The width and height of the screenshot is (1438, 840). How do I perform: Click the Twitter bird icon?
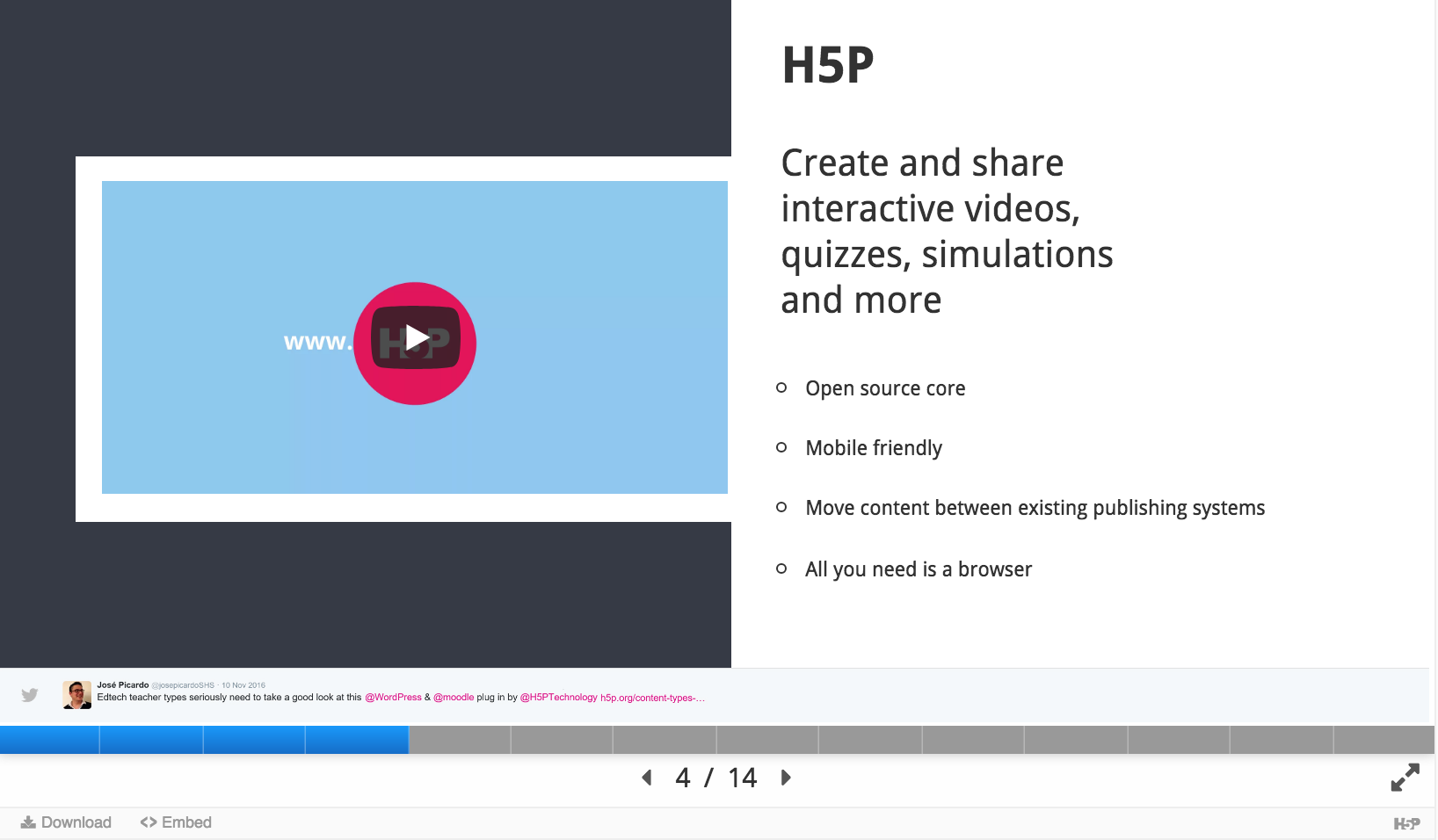coord(30,695)
